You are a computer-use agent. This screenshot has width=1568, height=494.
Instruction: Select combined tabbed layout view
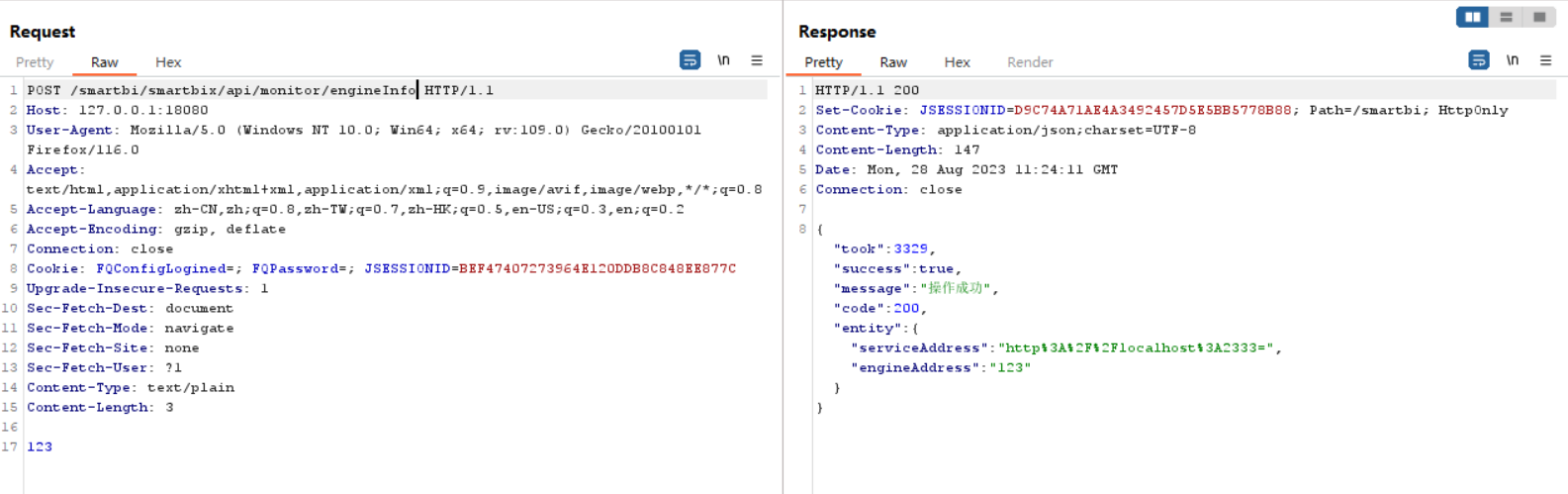[1539, 17]
